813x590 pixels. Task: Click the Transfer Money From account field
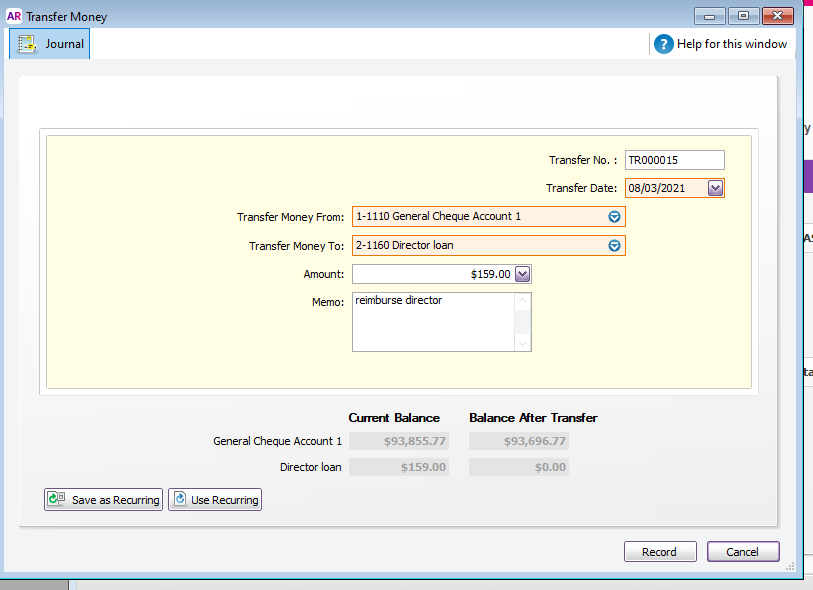point(478,217)
